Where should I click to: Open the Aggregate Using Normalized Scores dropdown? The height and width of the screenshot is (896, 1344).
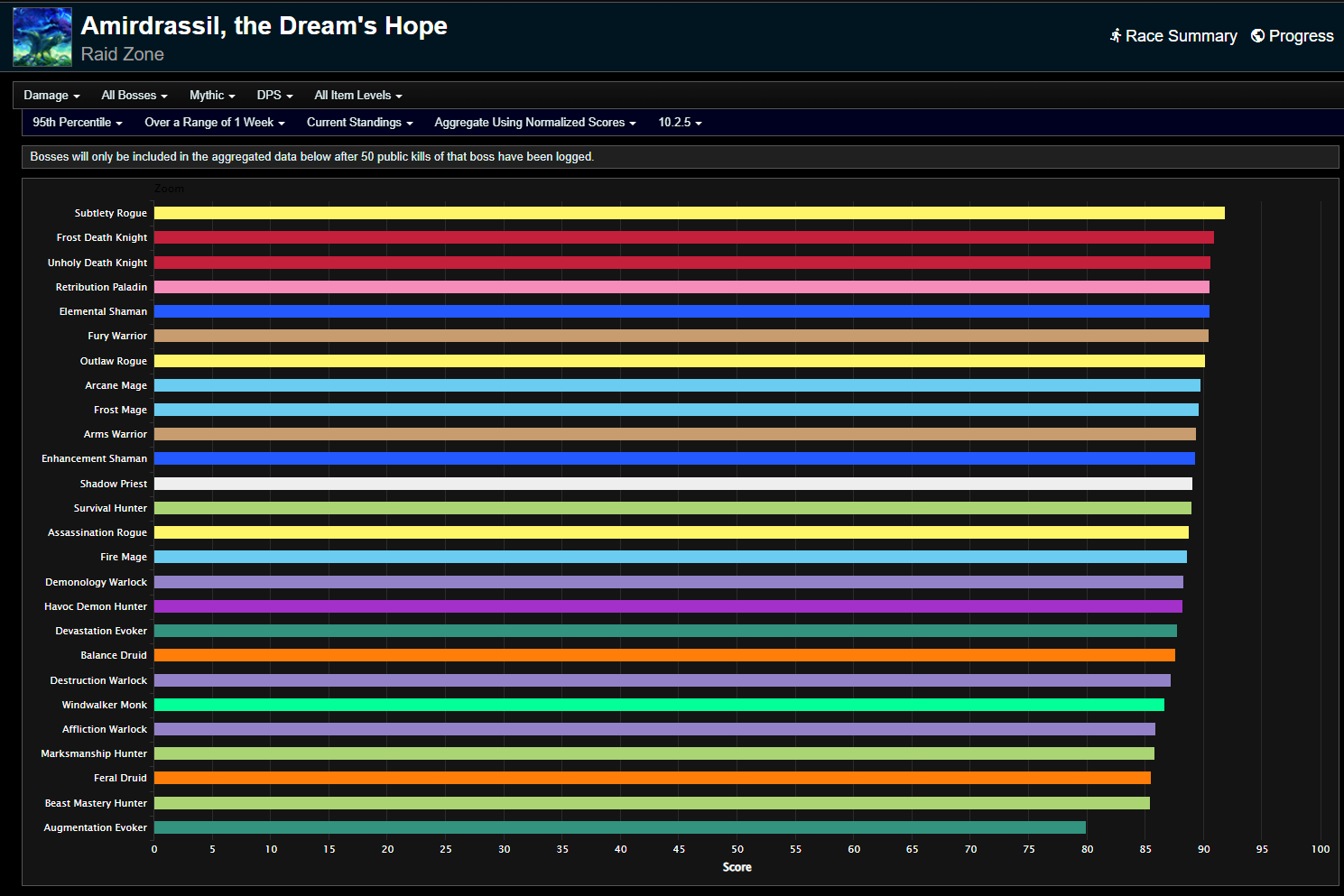point(533,122)
